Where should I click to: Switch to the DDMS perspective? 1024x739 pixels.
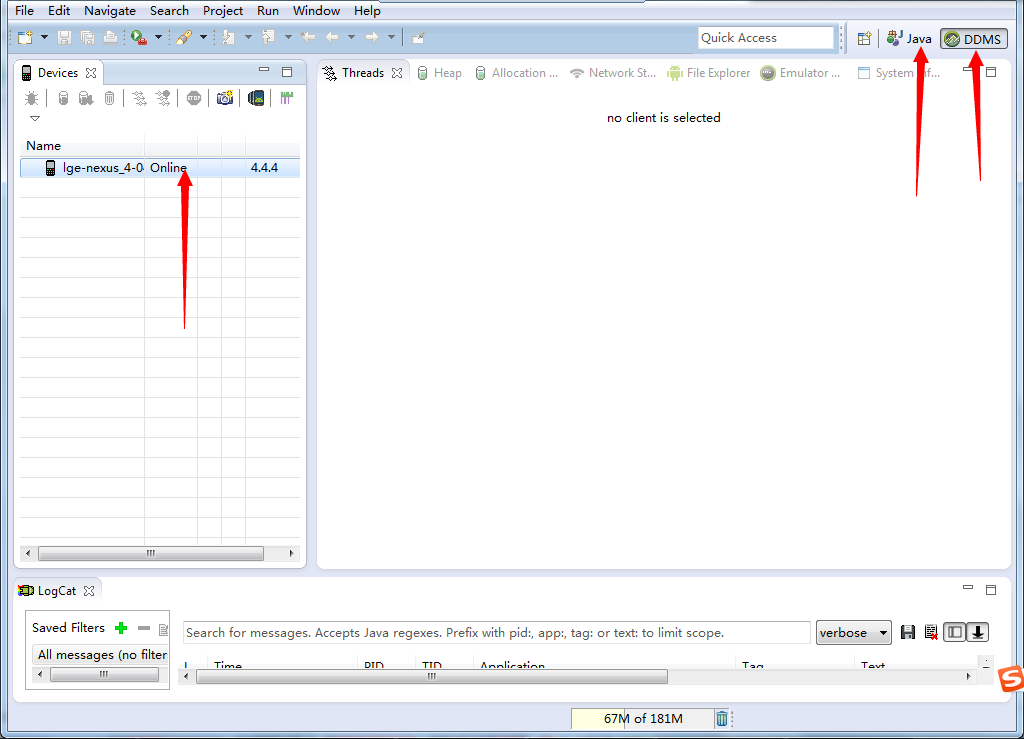pos(974,39)
